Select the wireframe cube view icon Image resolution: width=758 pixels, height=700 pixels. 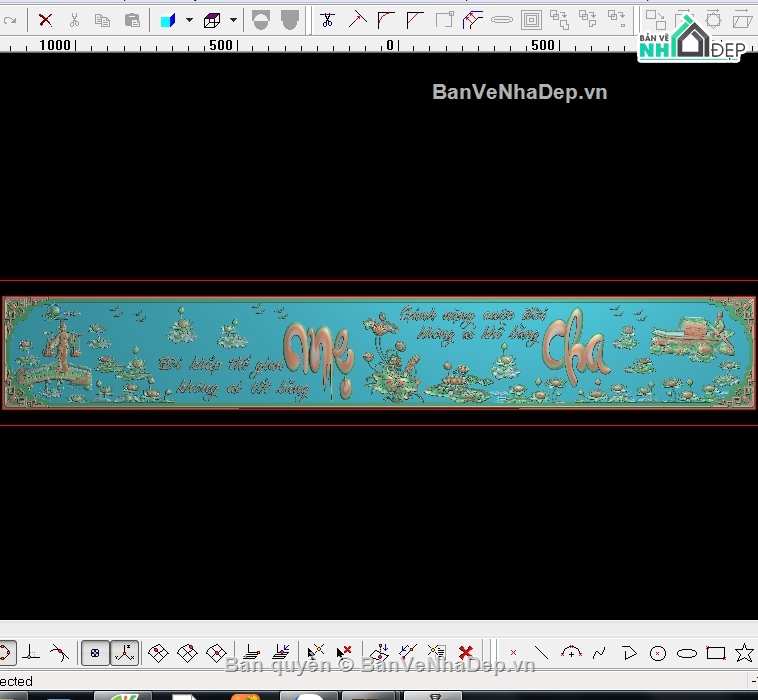(212, 20)
